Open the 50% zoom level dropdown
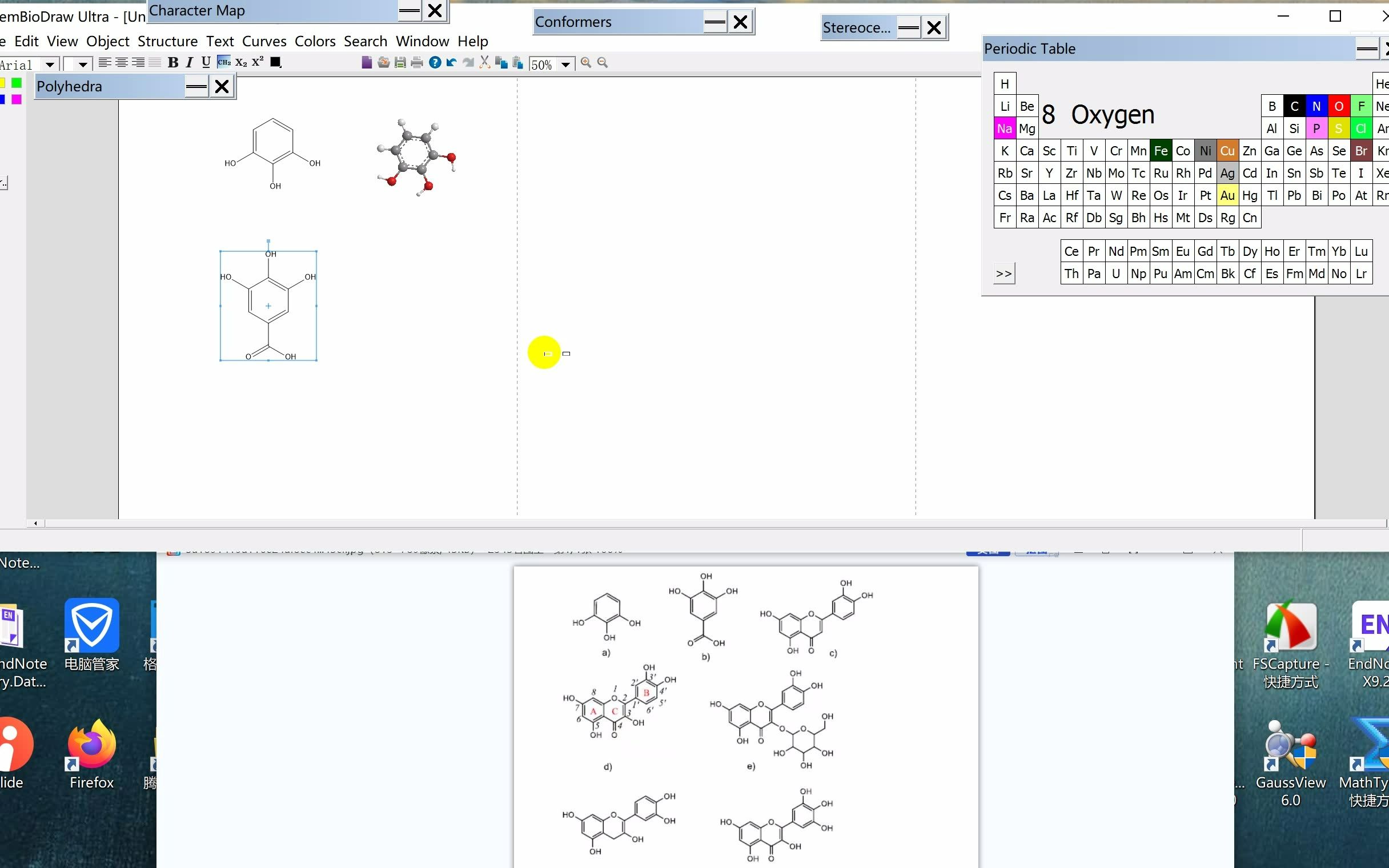Image resolution: width=1389 pixels, height=868 pixels. coord(567,65)
